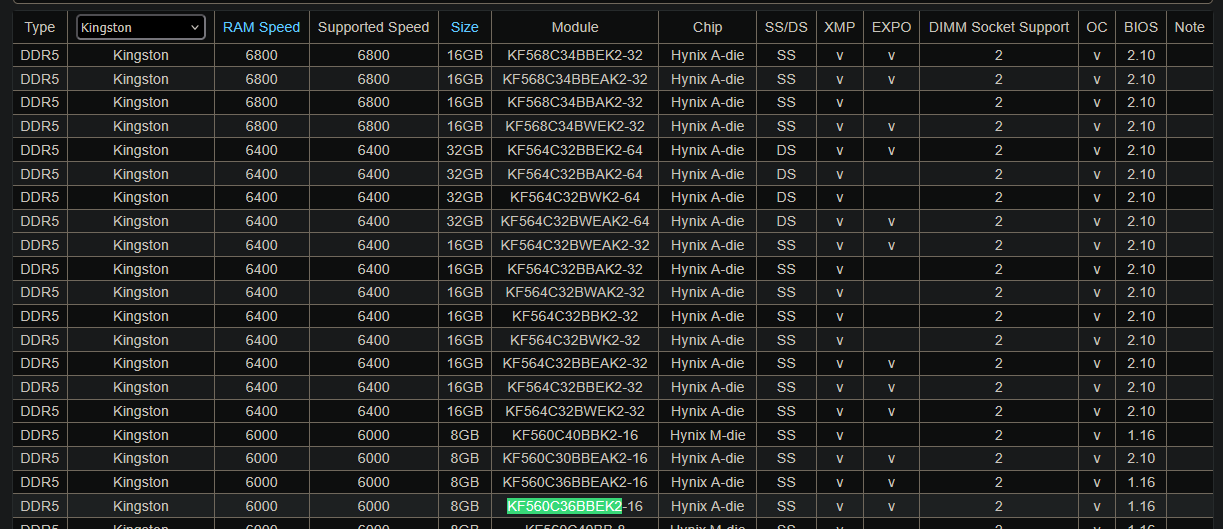Select module KF564C32BBAK2-32
Viewport: 1223px width, 529px height.
tap(575, 269)
